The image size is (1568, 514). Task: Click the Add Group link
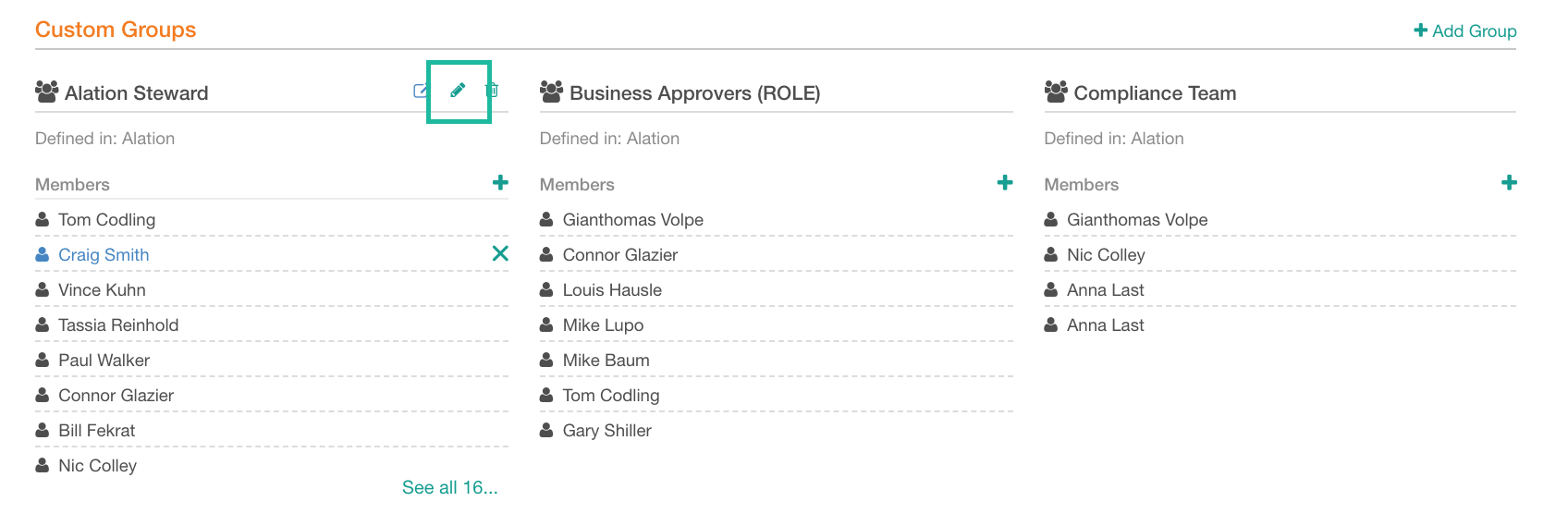coord(1465,31)
